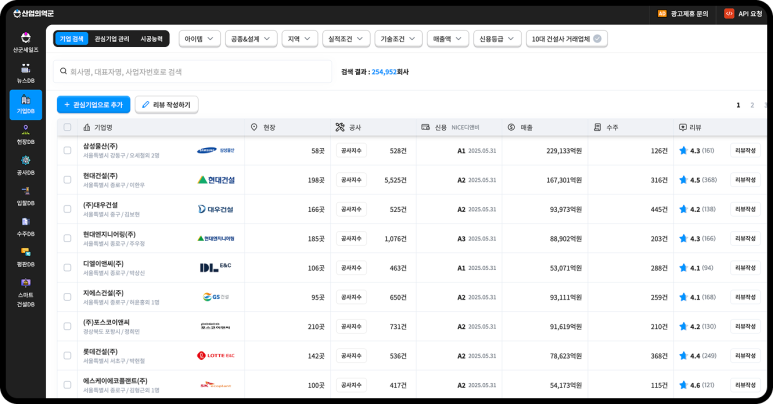Expand the 지역 filter dropdown
This screenshot has height=404, width=773.
click(299, 38)
